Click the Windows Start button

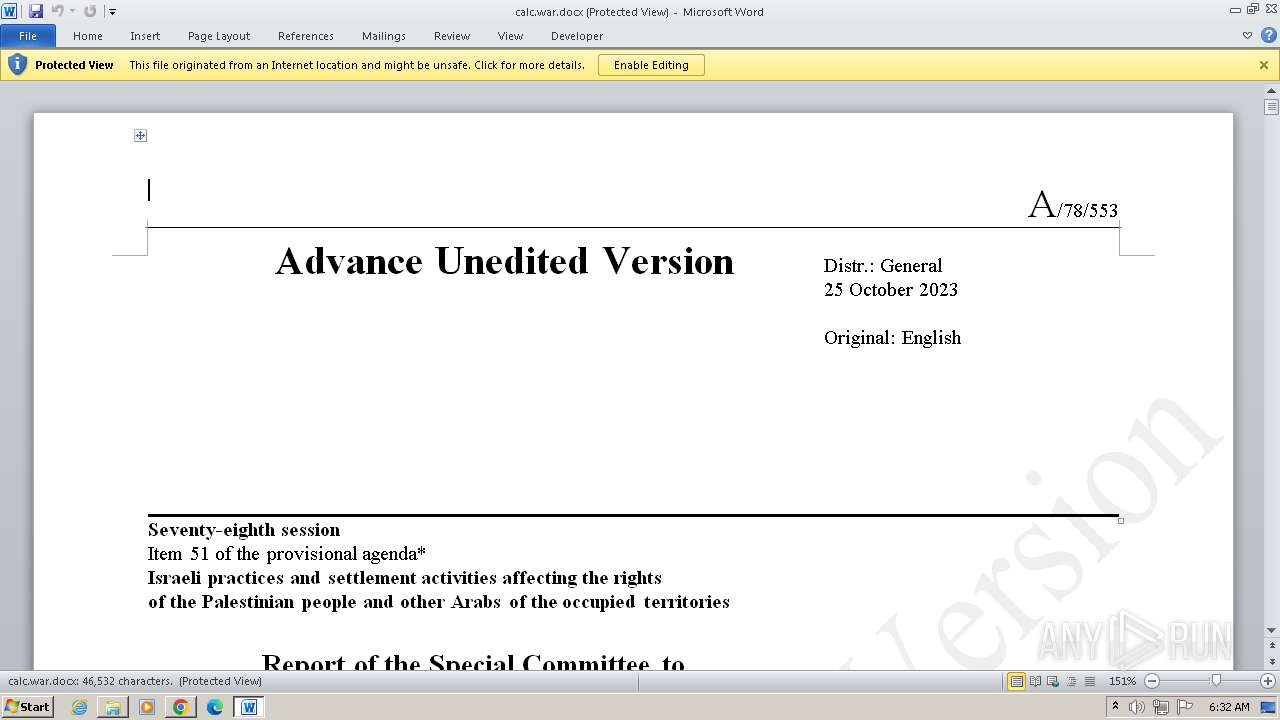coord(28,706)
